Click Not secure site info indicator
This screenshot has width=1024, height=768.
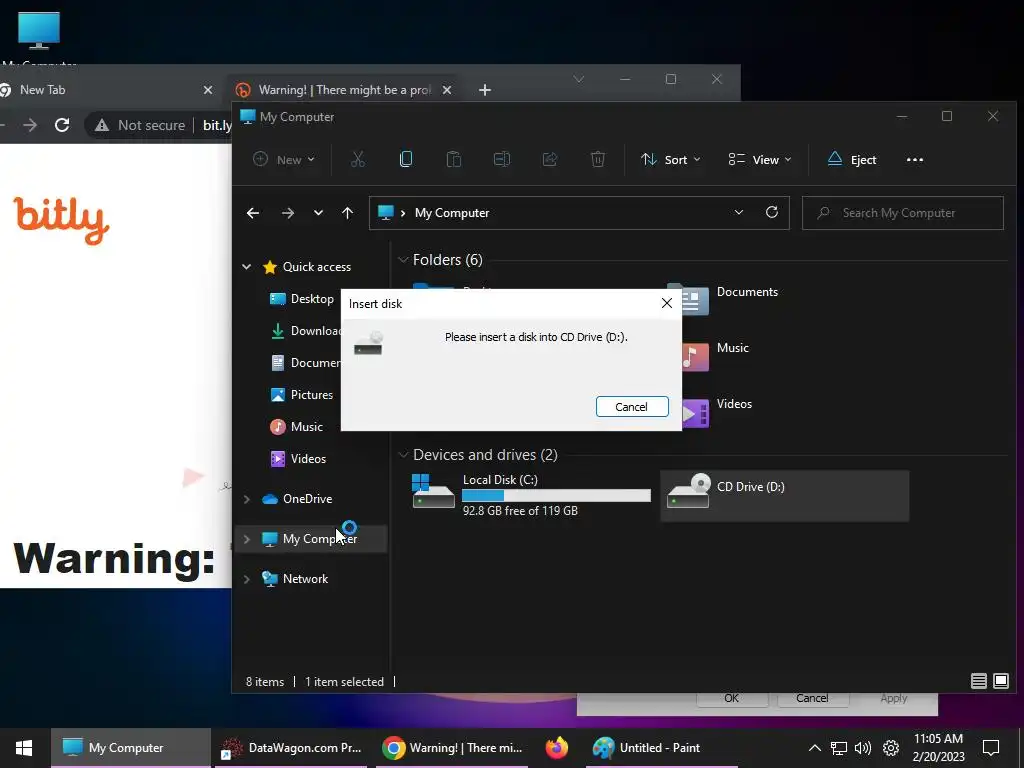click(140, 125)
